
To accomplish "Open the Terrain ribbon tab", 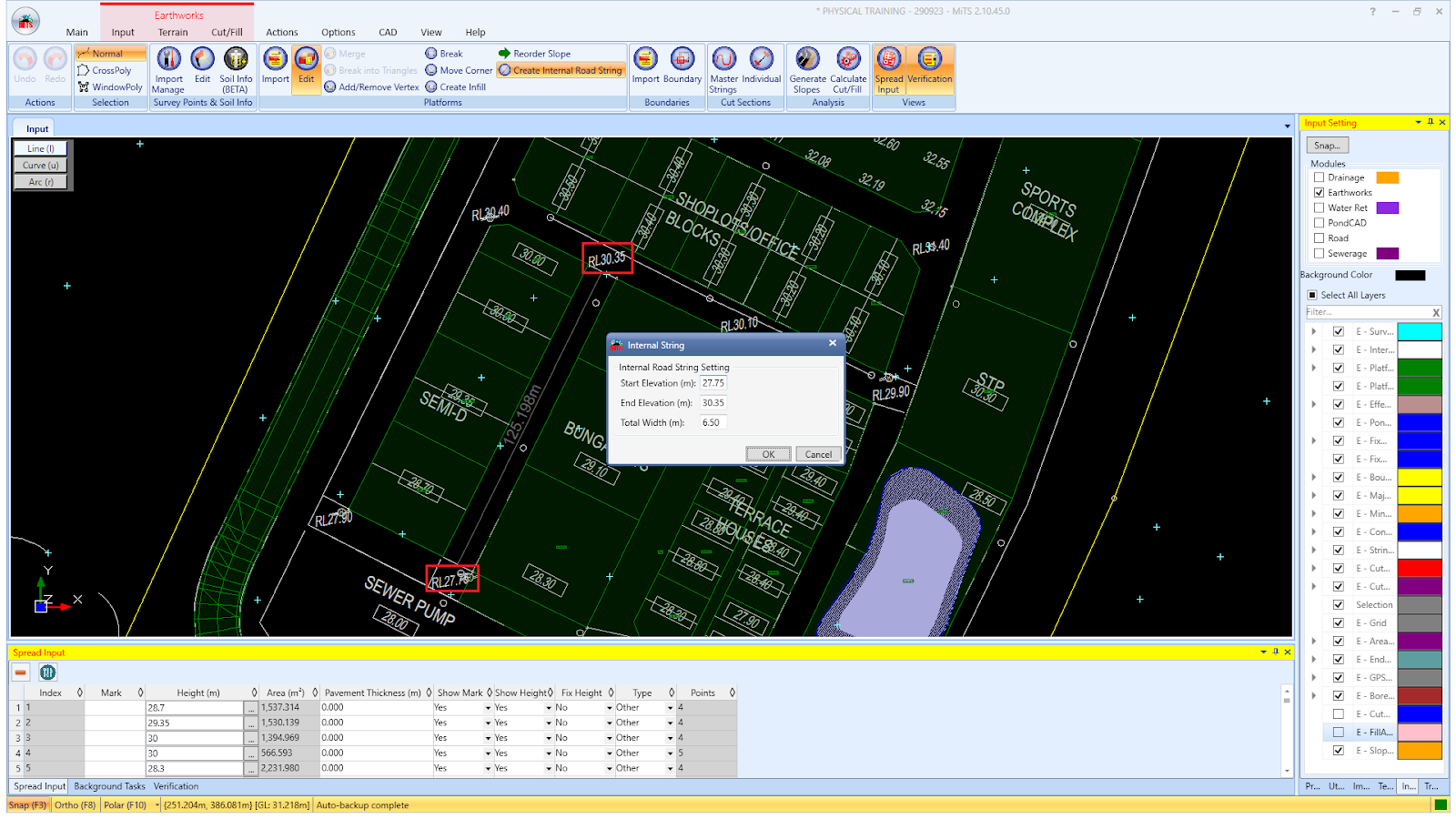I will pos(173,32).
